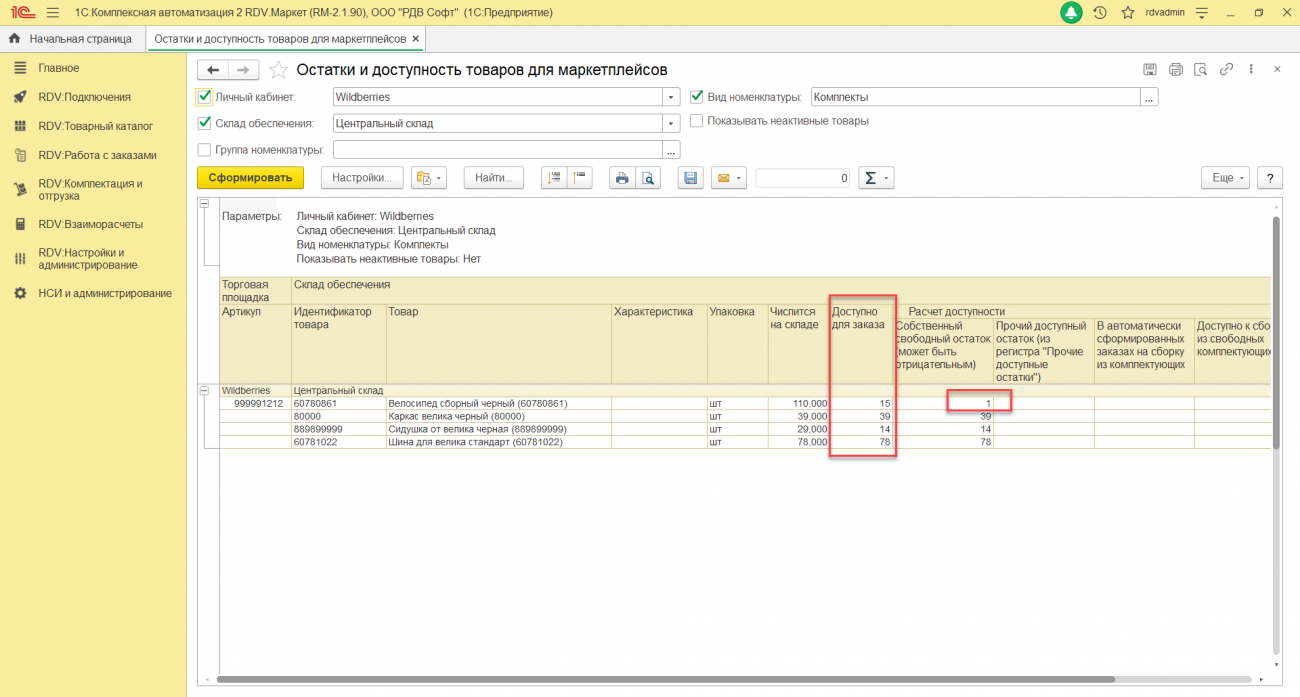Click the green notifications bell icon
Viewport: 1300px width, 697px height.
click(x=1071, y=12)
